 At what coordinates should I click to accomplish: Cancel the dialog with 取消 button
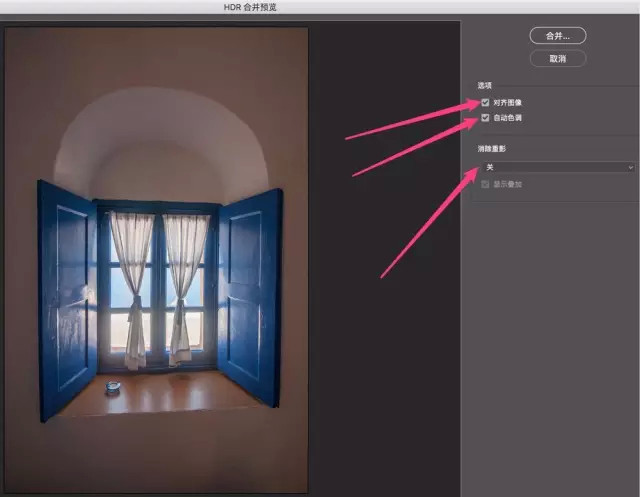point(558,59)
